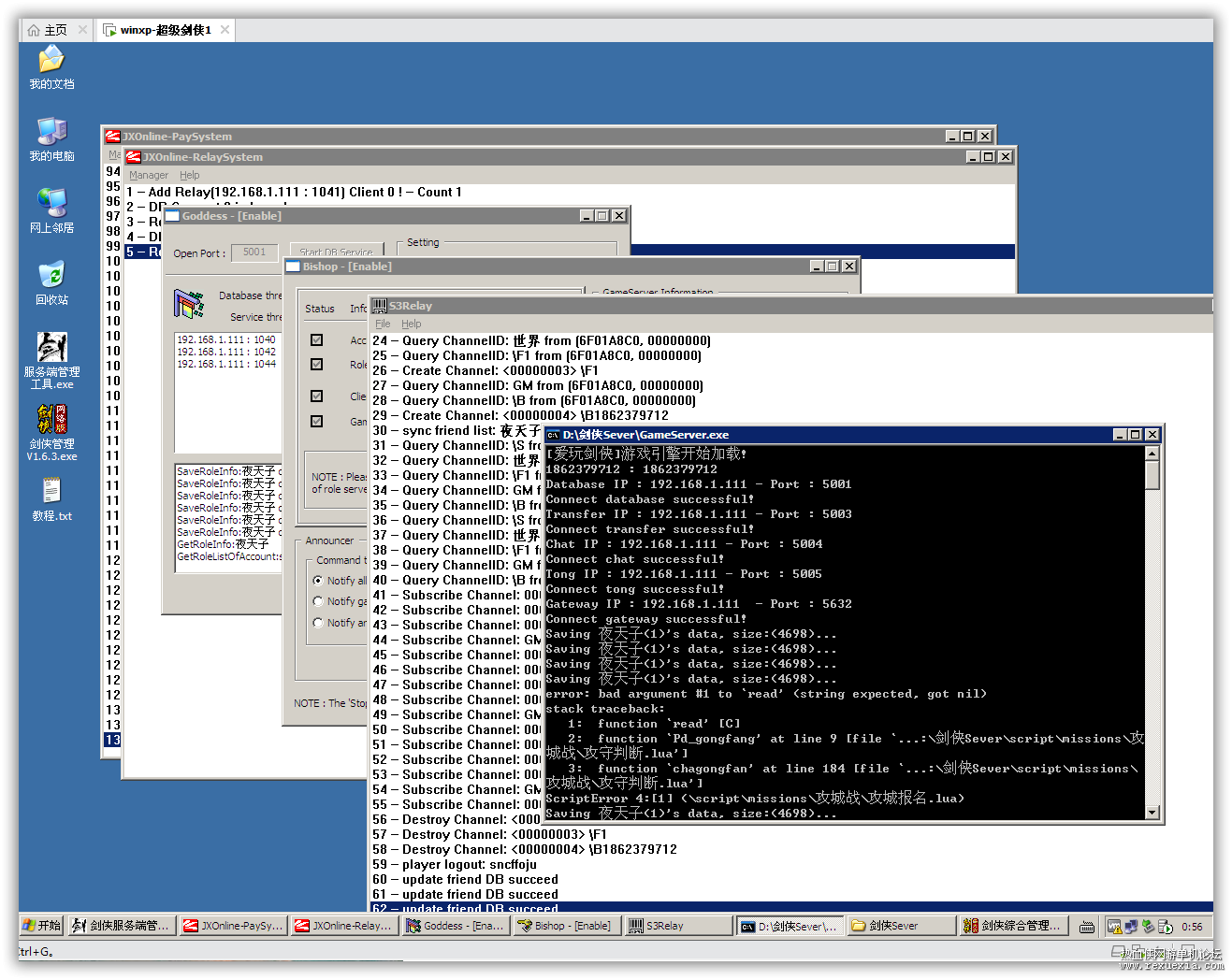Open 教程.txt file on the desktop

(x=51, y=491)
